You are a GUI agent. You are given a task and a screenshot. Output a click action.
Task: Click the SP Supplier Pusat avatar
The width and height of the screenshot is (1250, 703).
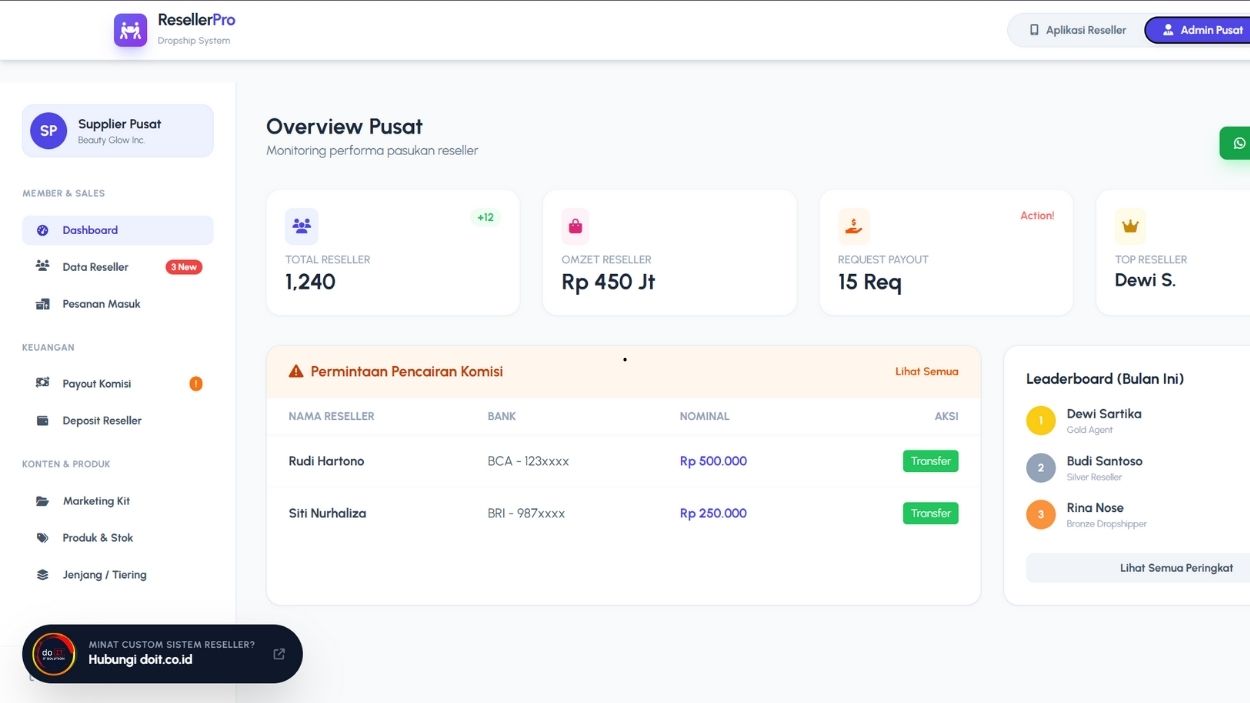pyautogui.click(x=47, y=130)
